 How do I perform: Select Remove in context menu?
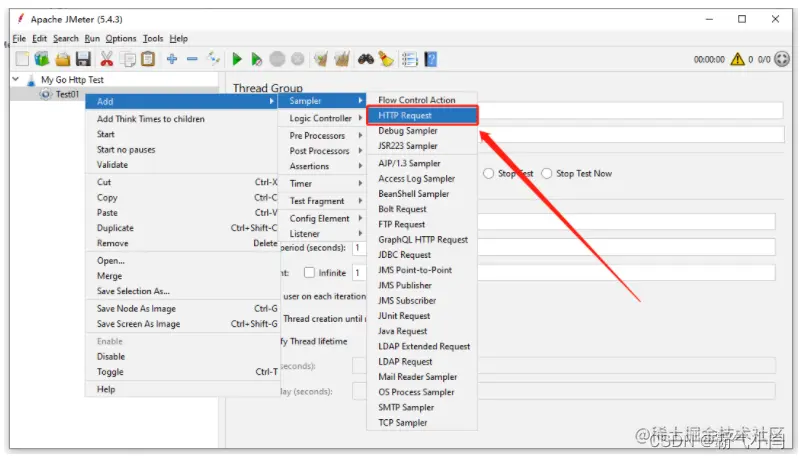tap(182, 243)
